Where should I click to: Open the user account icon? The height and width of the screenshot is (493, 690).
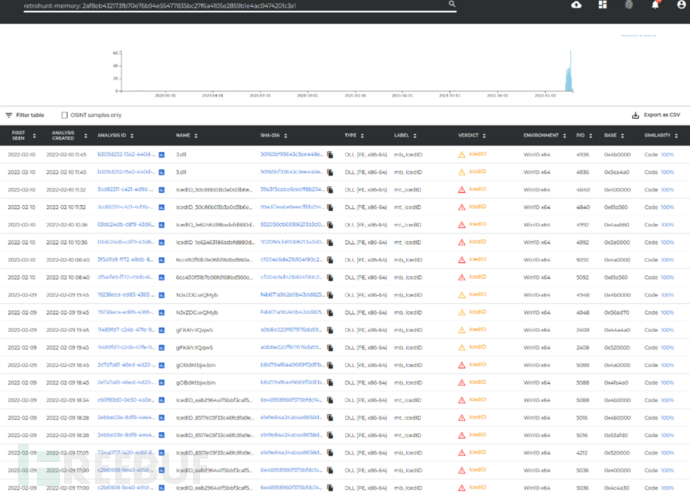click(681, 5)
